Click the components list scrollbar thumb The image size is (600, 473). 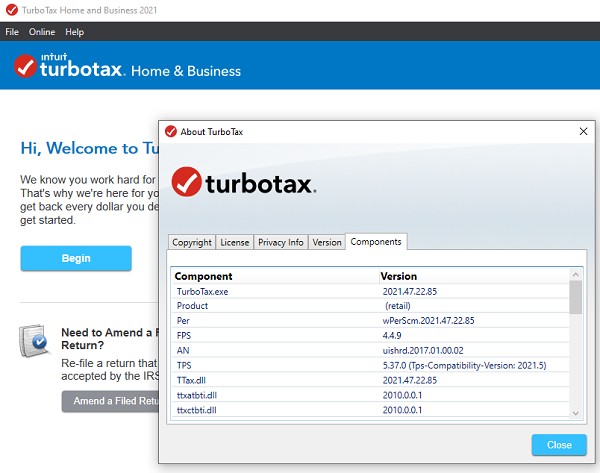(575, 297)
